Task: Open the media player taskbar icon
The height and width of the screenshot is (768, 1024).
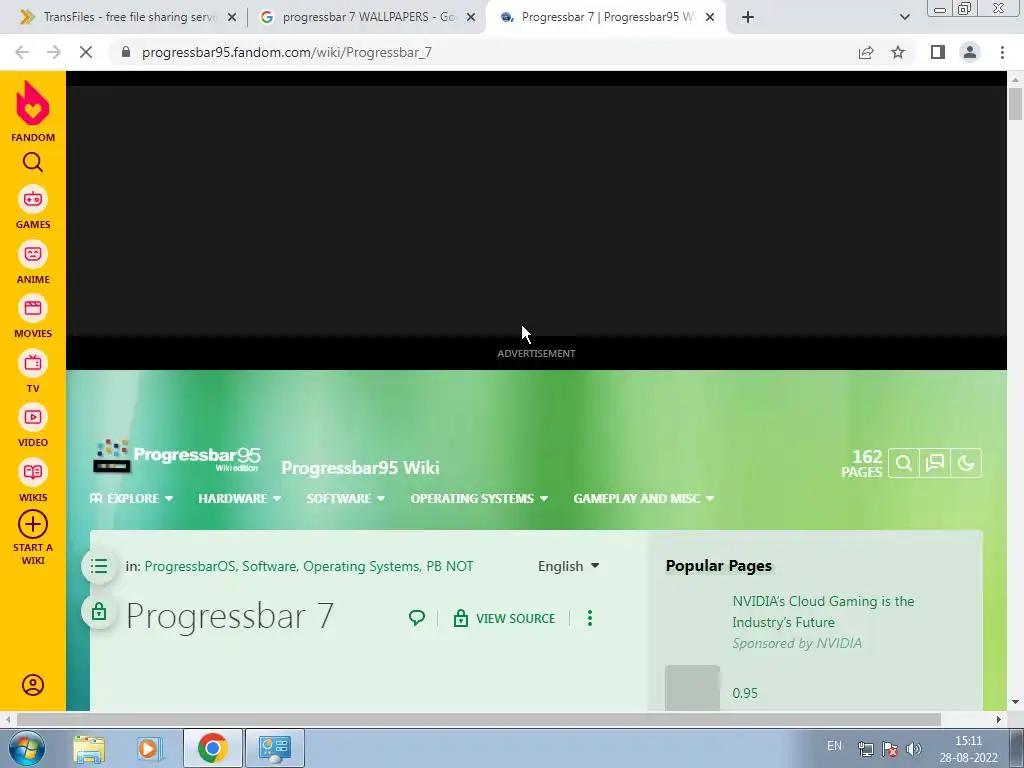Action: pos(150,748)
